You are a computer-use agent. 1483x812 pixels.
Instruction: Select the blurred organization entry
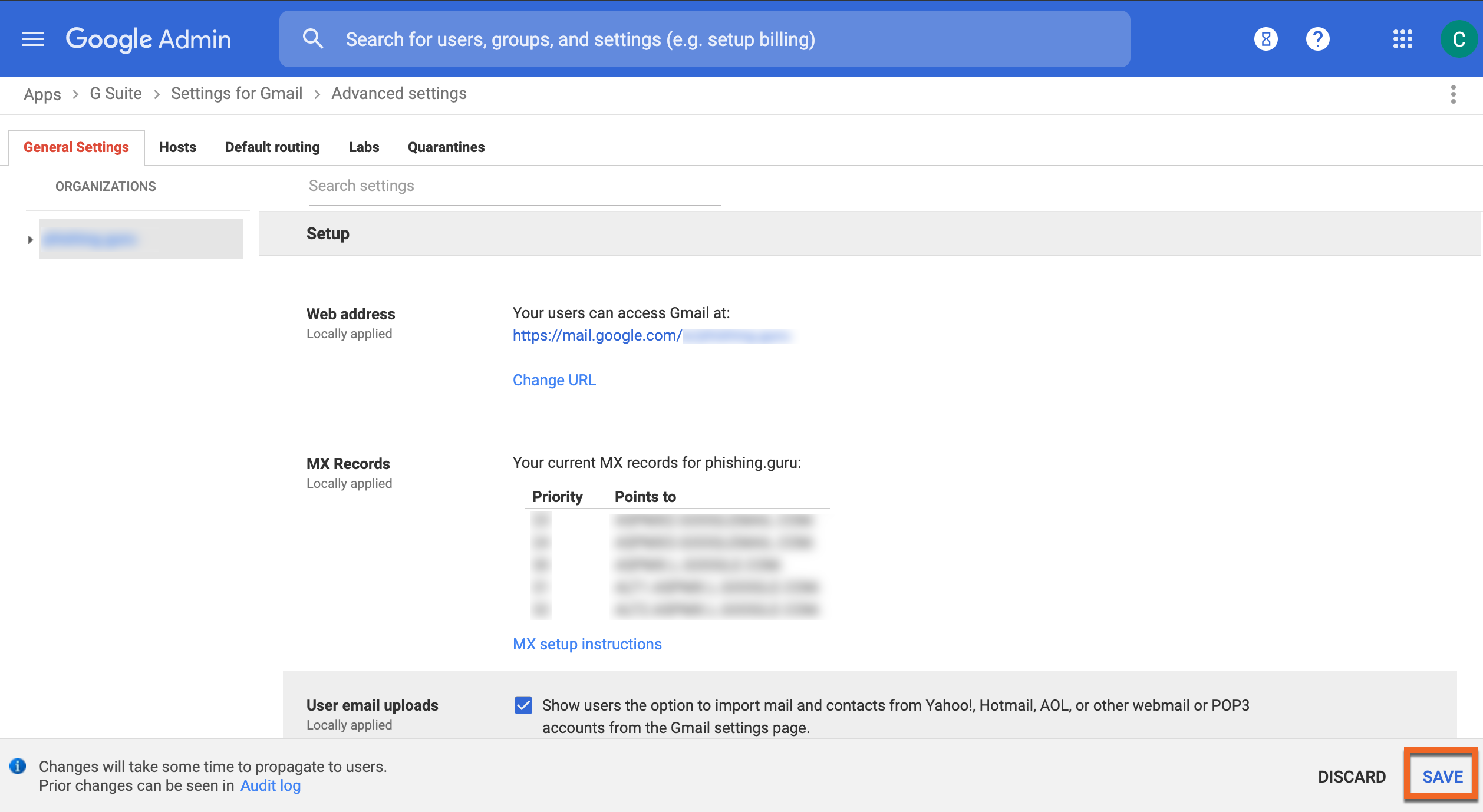click(x=140, y=239)
